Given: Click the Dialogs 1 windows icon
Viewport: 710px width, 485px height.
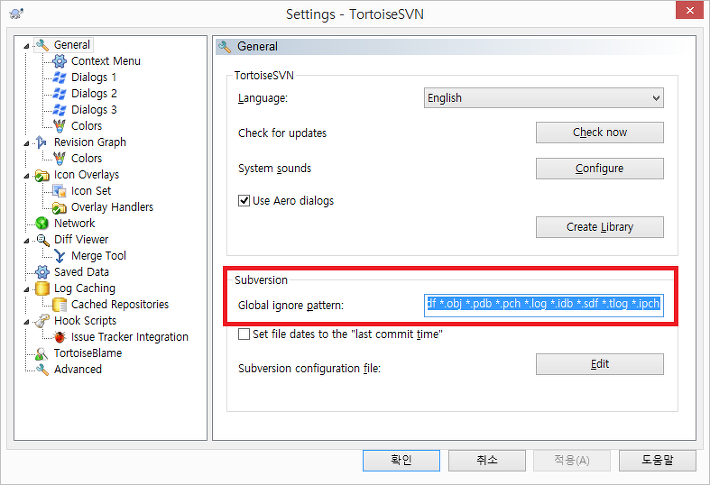Looking at the screenshot, I should click(x=59, y=77).
